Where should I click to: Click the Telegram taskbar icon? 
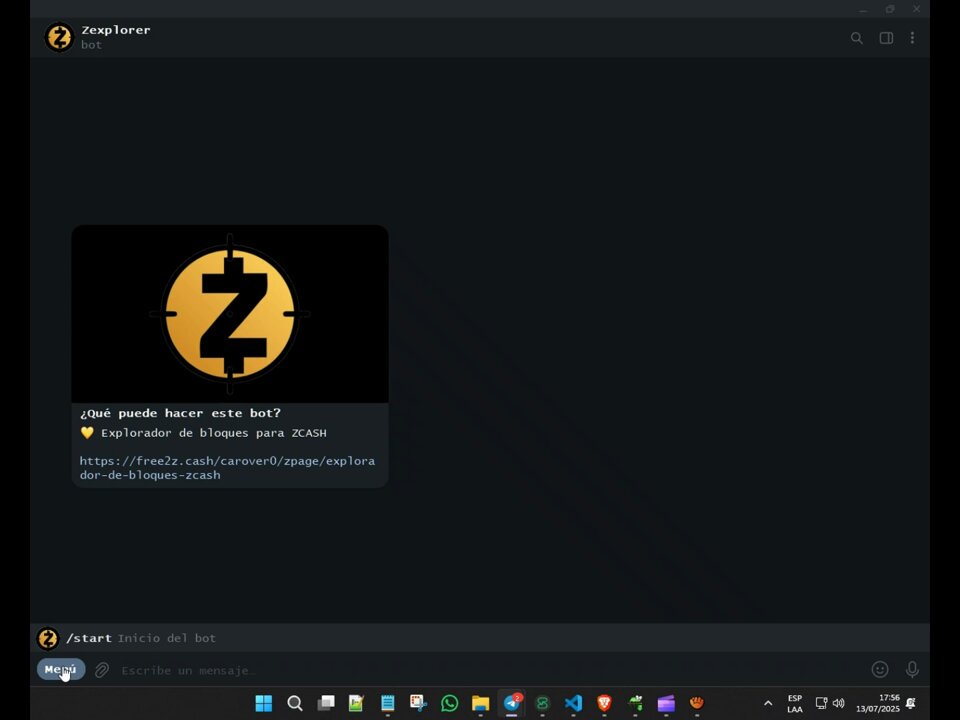[512, 703]
